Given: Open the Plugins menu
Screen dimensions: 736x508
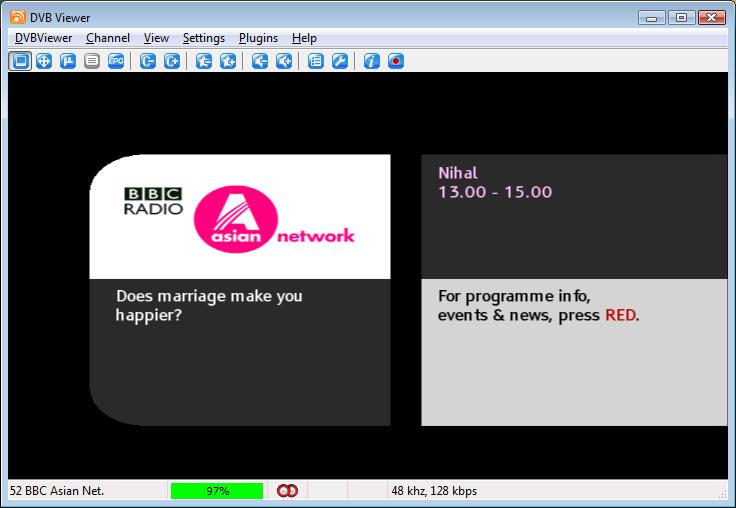Looking at the screenshot, I should (x=258, y=38).
